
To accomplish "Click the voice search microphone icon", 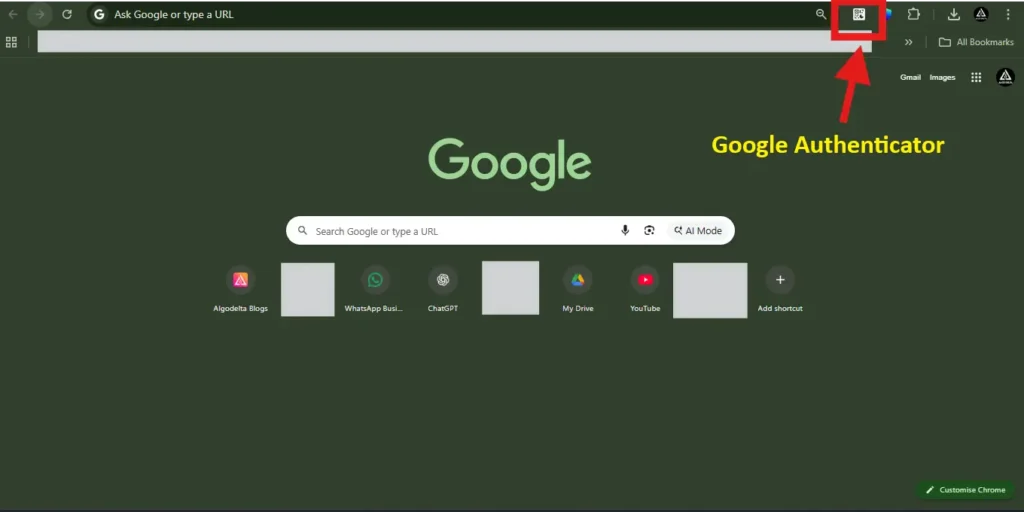I will pyautogui.click(x=625, y=231).
